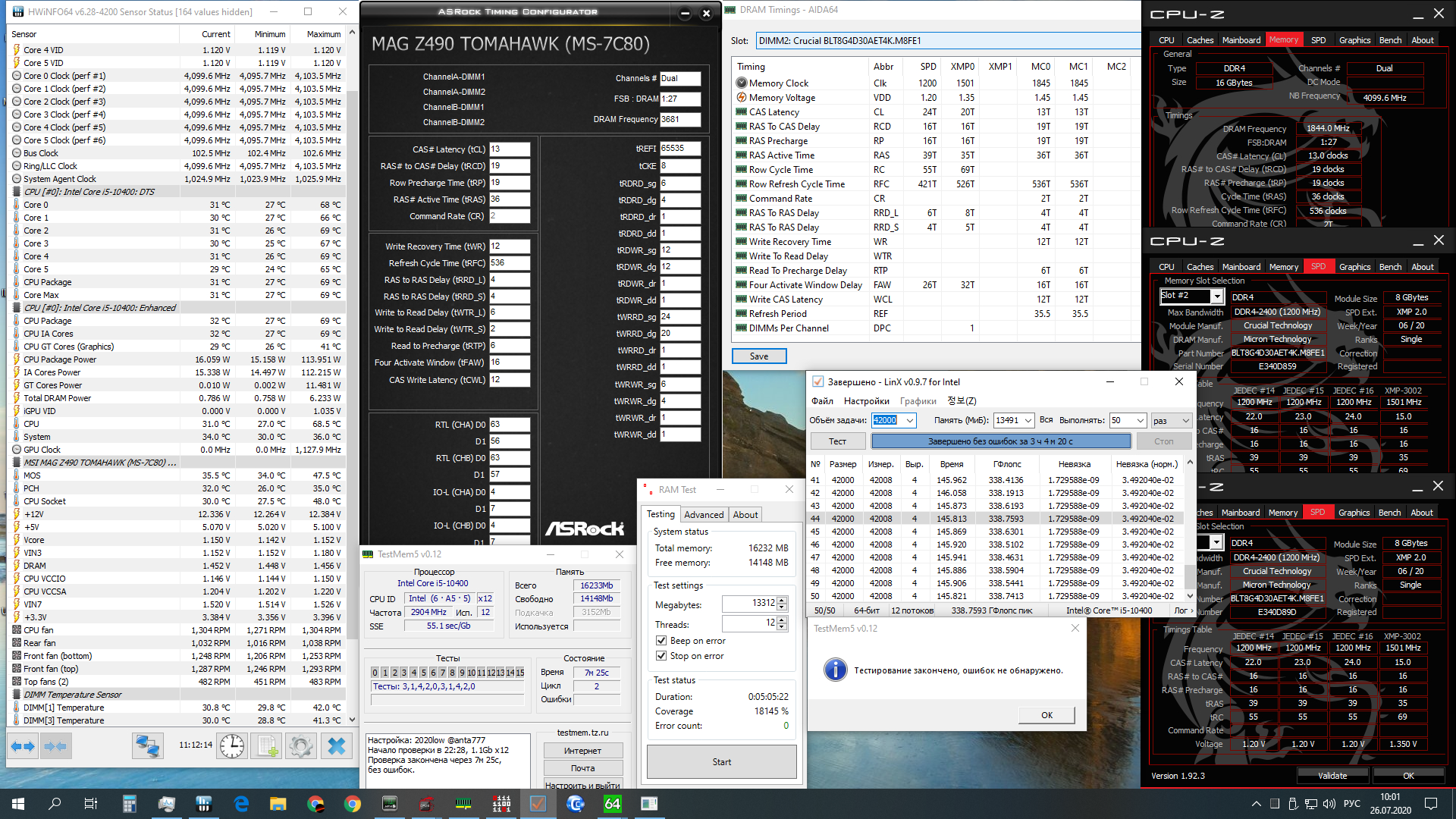Screen dimensions: 1456x819
Task: Open Calculator icon in taskbar
Action: (129, 804)
